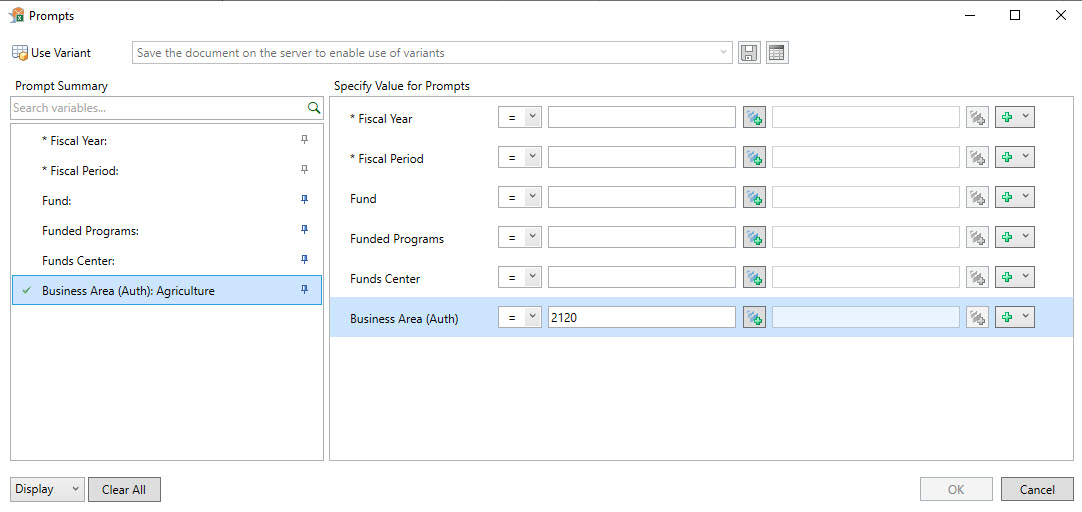This screenshot has height=512, width=1082.
Task: Select Fiscal Year in the Prompt Summary
Action: coord(166,141)
